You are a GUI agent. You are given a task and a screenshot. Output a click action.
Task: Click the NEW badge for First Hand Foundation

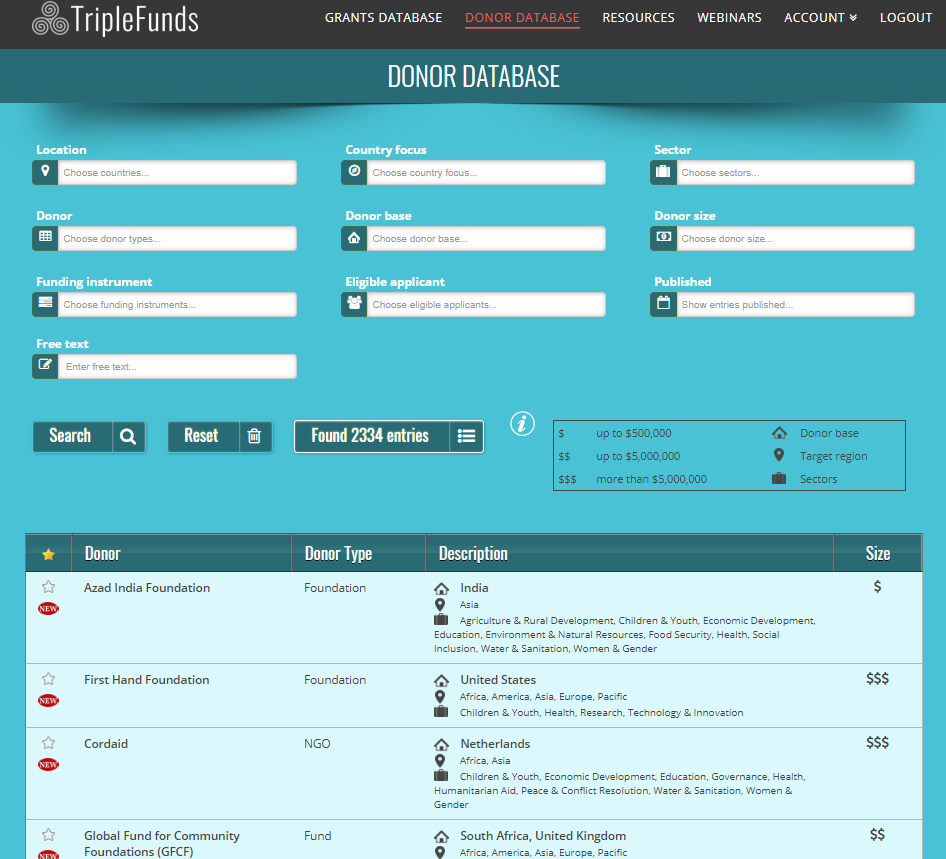pyautogui.click(x=48, y=700)
